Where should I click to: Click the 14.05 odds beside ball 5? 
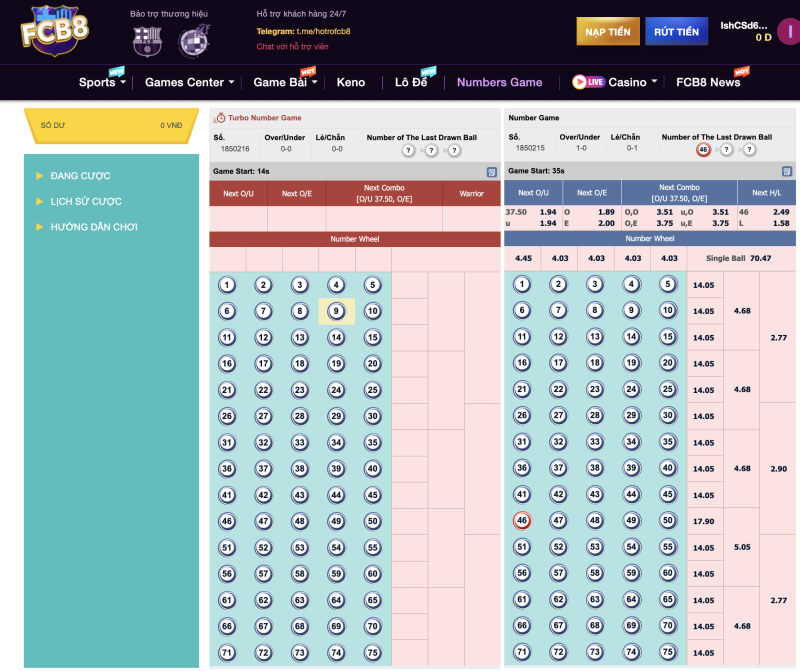(x=705, y=285)
